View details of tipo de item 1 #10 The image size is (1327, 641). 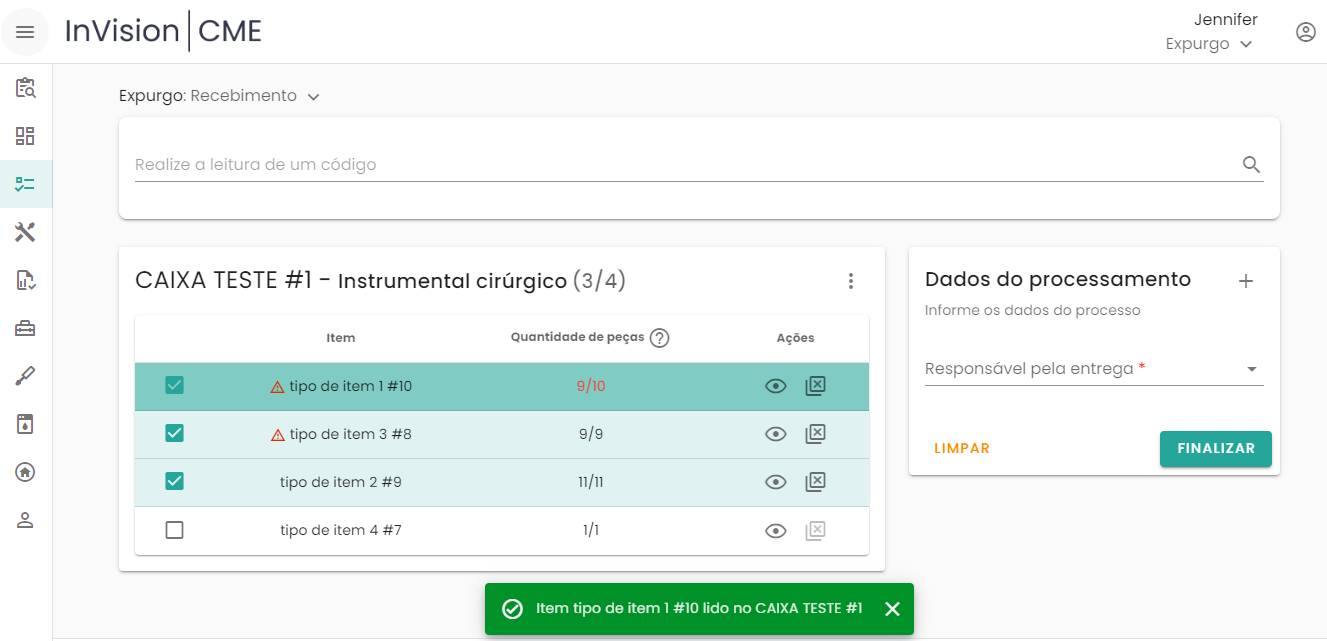[775, 386]
